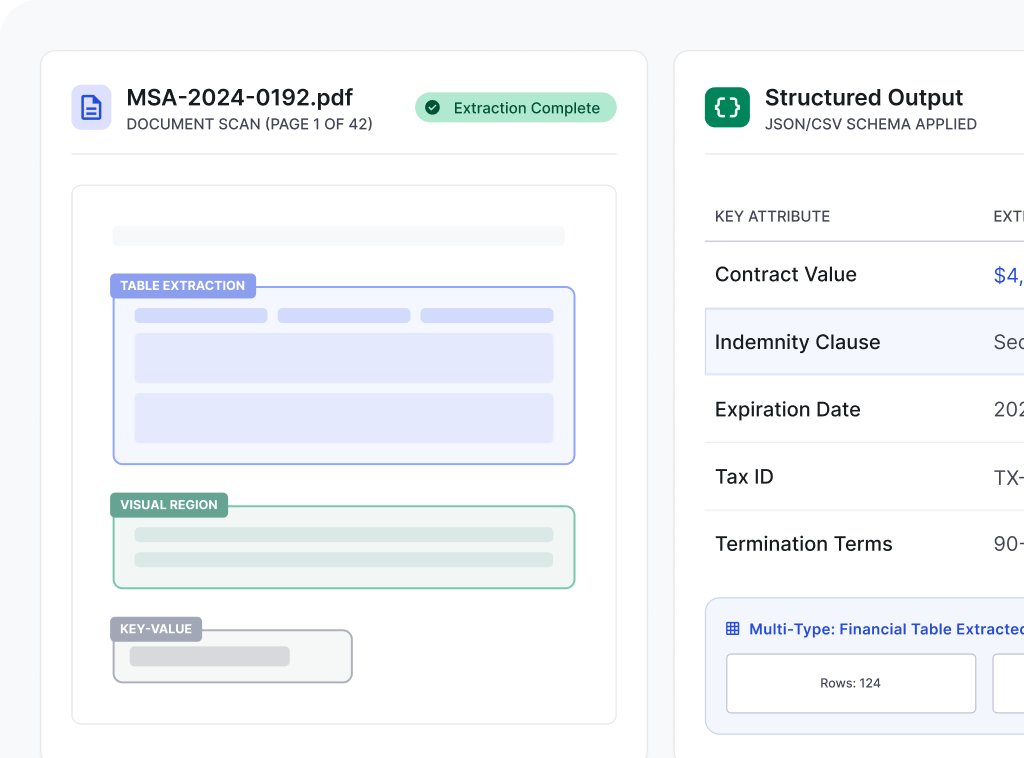Click DOCUMENT SCAN (PAGE 1 OF 42) subtitle

click(x=249, y=124)
